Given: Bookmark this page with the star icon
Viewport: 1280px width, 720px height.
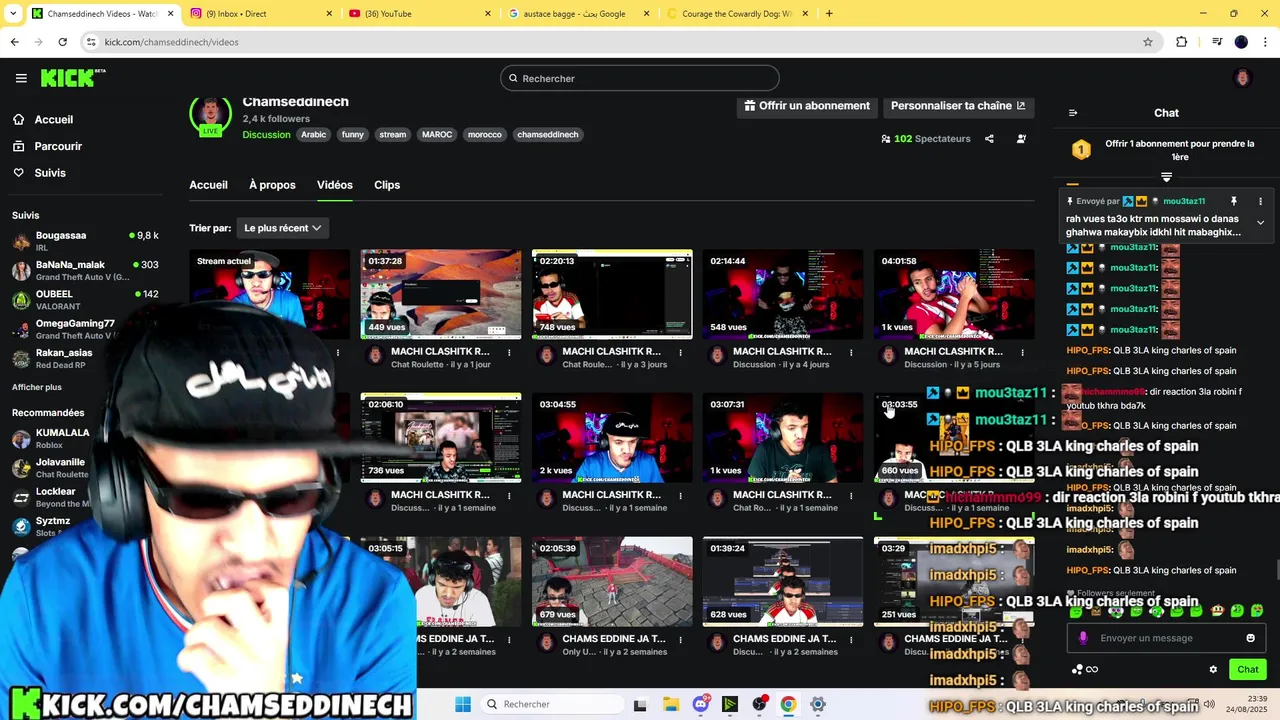Looking at the screenshot, I should point(1148,42).
